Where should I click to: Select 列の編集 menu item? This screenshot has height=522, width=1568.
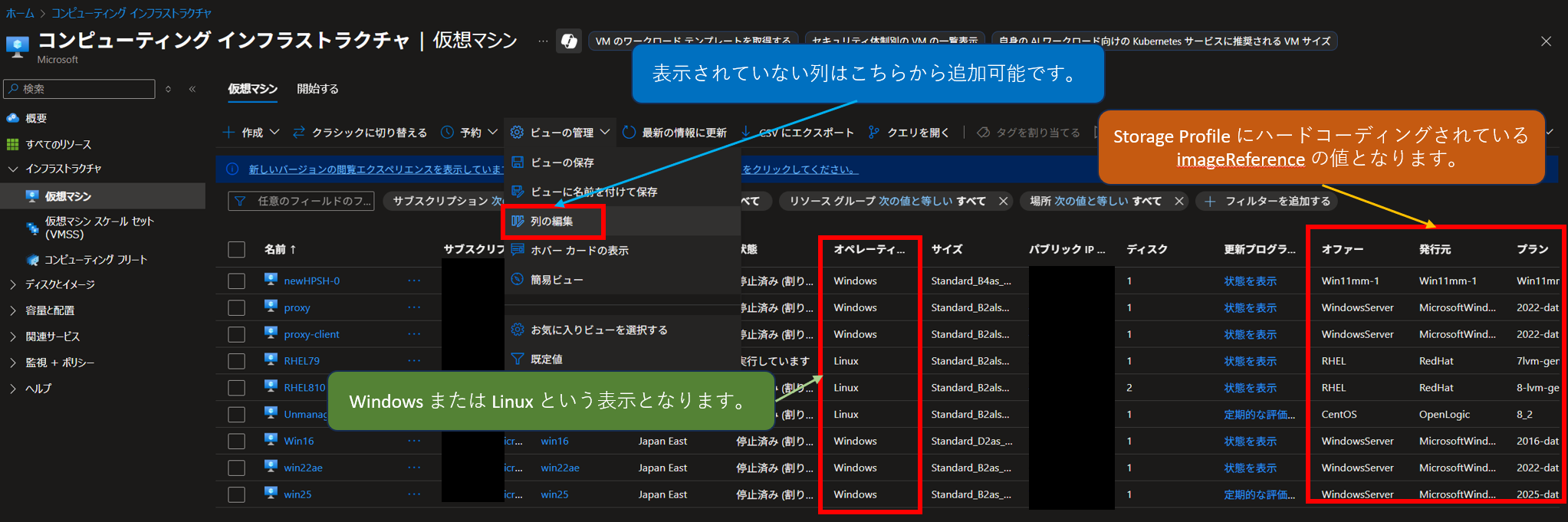click(x=622, y=221)
